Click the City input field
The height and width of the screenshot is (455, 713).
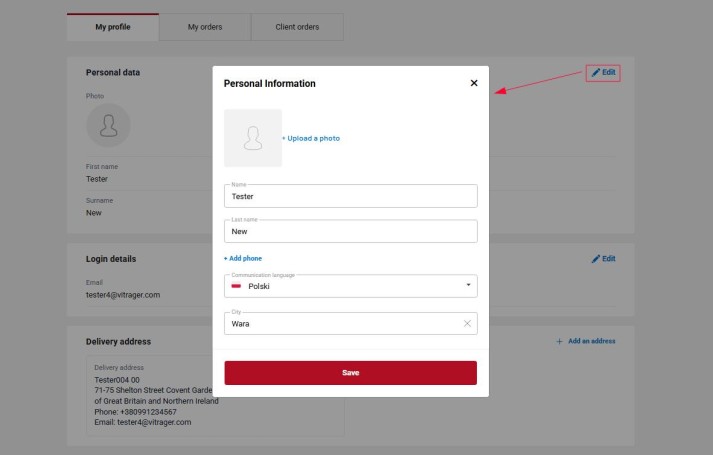point(340,324)
